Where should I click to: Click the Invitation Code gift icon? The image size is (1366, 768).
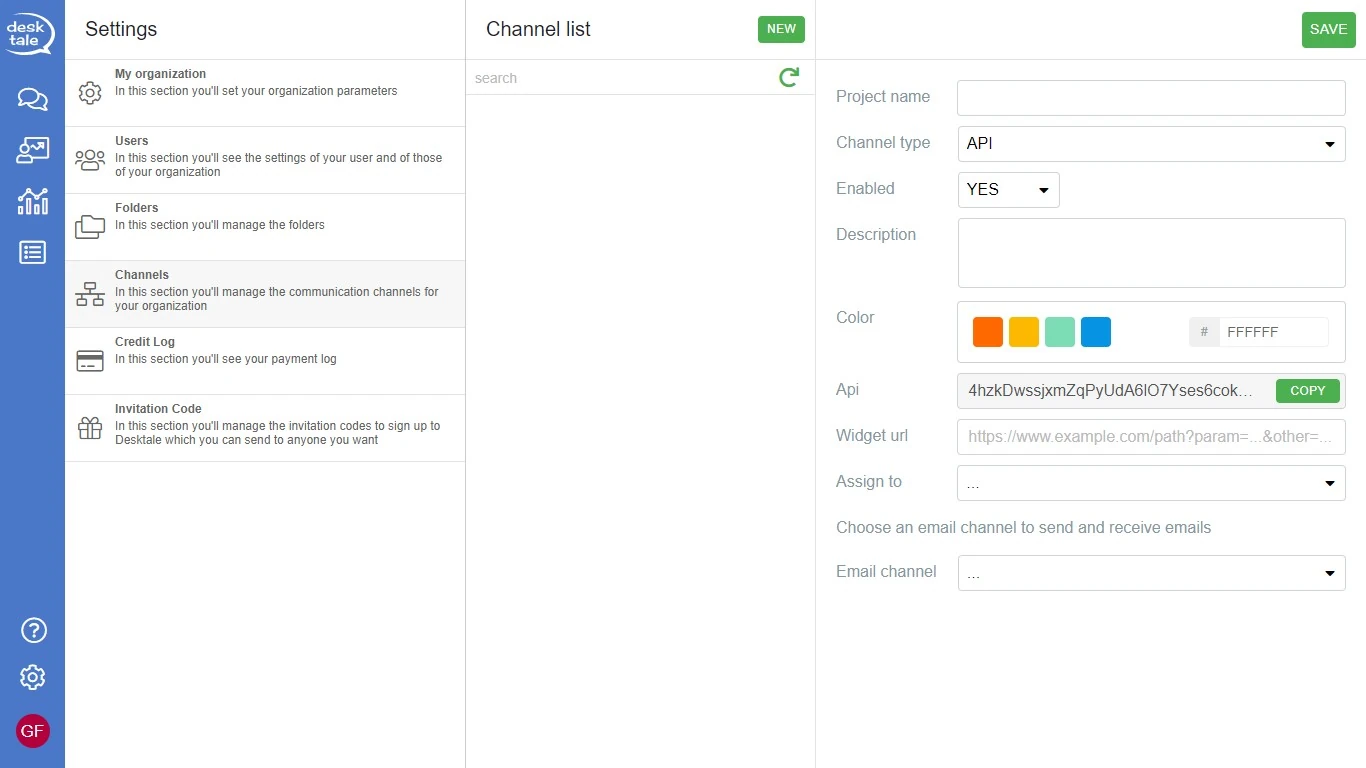click(90, 428)
